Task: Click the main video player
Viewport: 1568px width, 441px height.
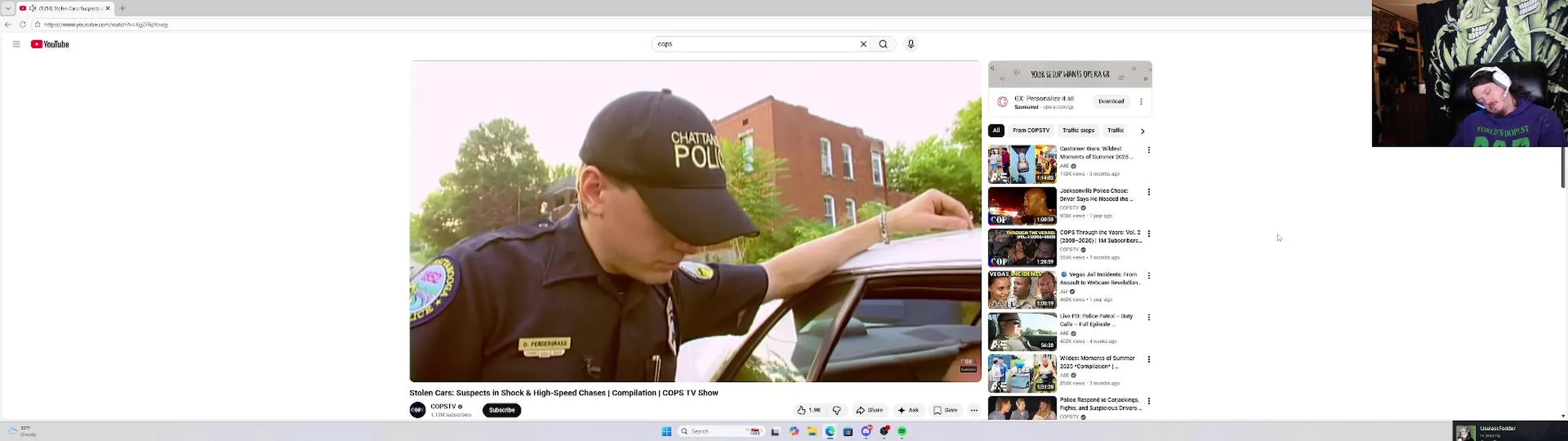Action: pos(695,221)
